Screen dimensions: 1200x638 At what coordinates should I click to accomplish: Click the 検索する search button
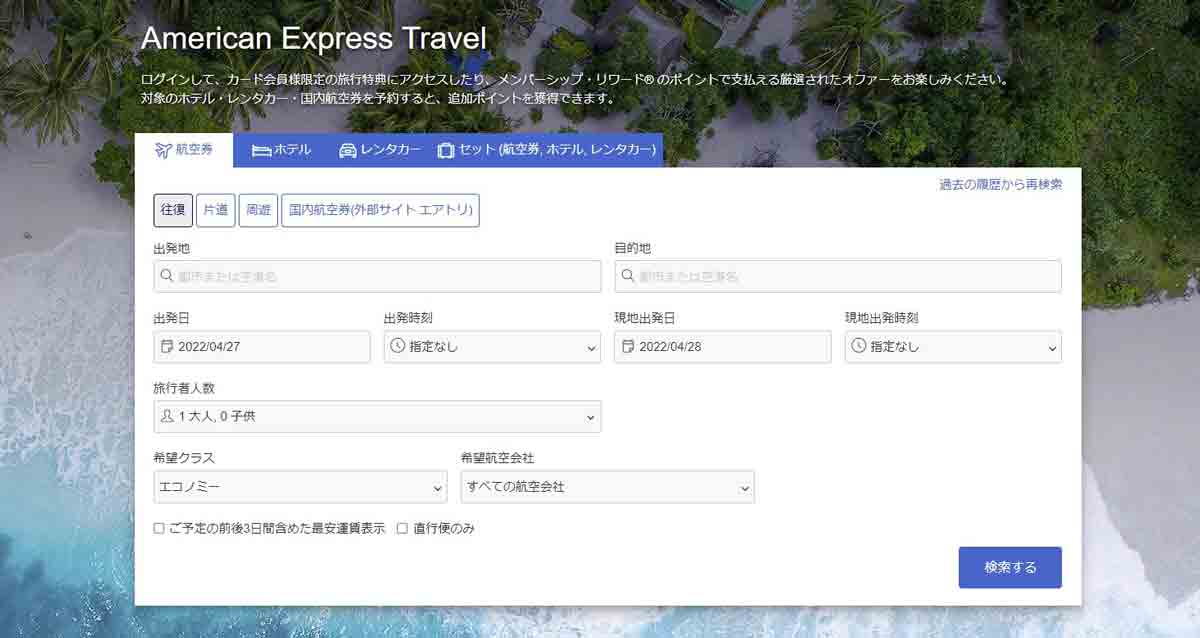tap(1010, 567)
